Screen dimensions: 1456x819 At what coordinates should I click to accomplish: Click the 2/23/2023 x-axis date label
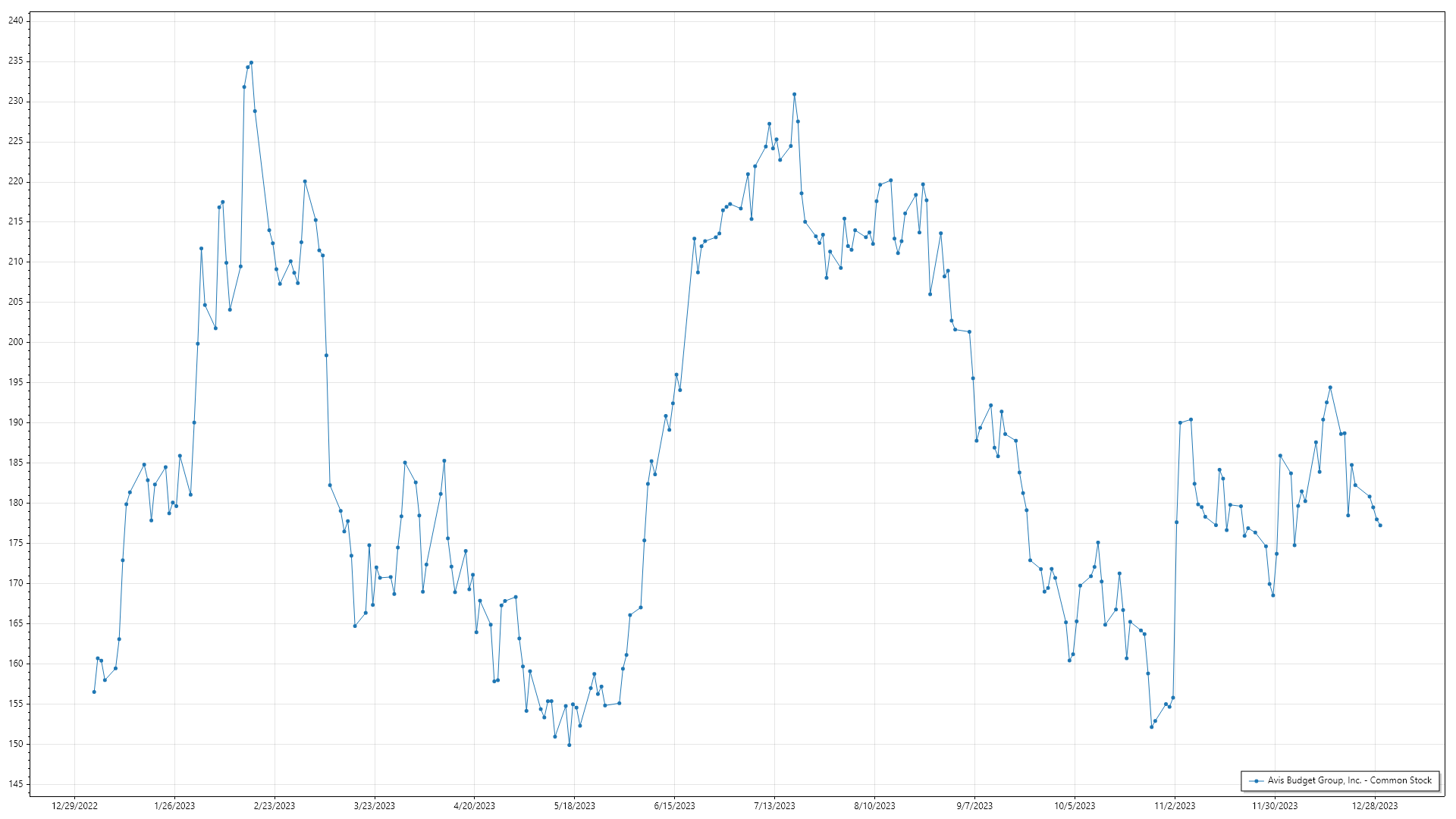[x=275, y=806]
